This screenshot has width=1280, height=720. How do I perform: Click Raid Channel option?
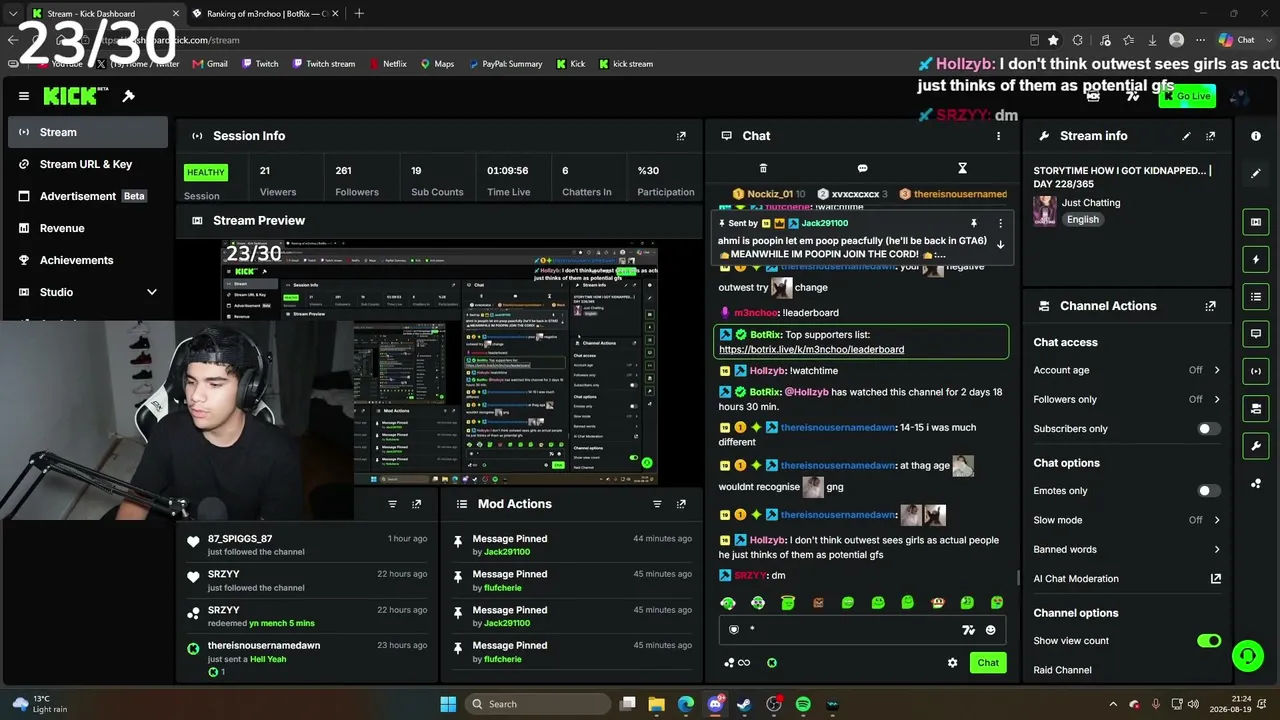(x=1062, y=670)
